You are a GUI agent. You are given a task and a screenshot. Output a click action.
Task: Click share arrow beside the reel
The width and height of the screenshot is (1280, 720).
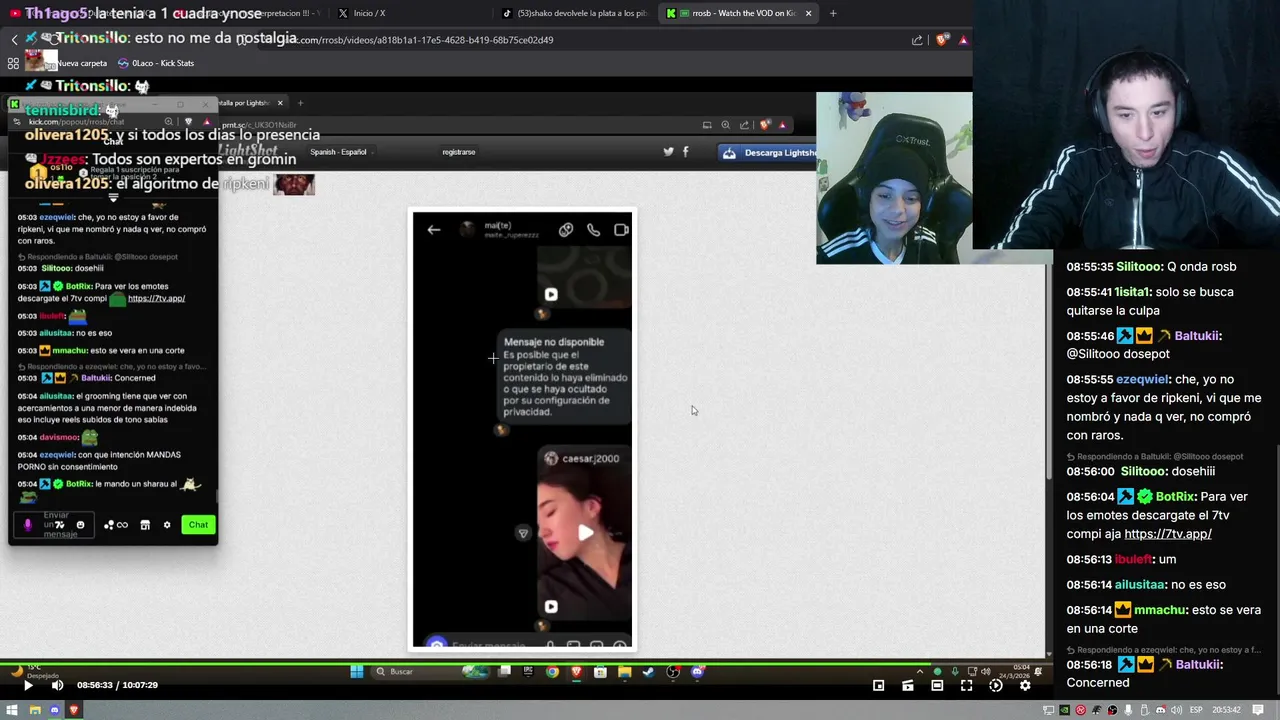[522, 534]
